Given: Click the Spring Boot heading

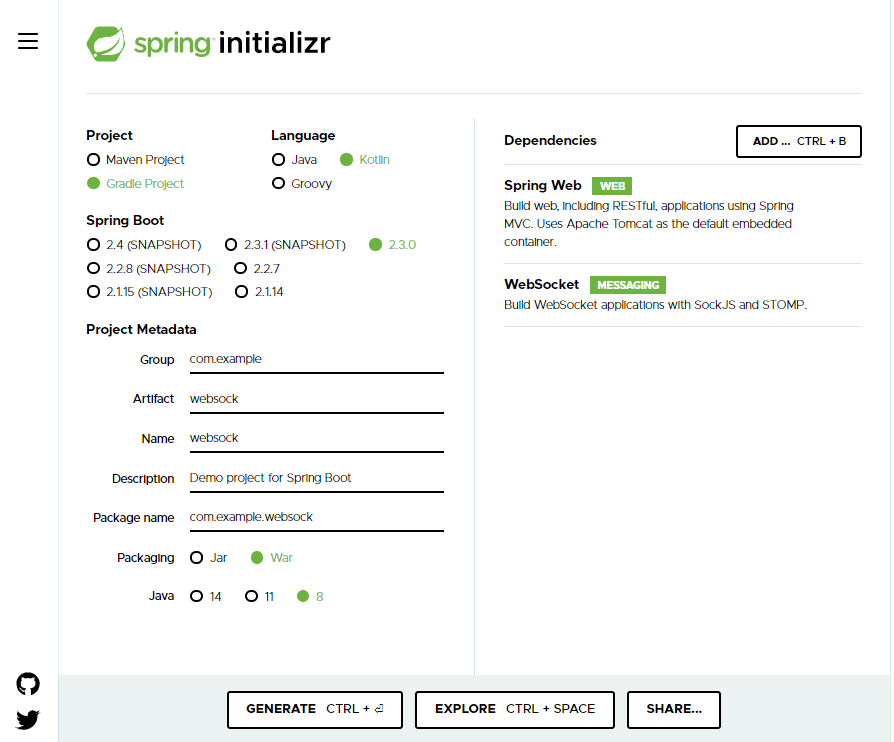Looking at the screenshot, I should (125, 220).
